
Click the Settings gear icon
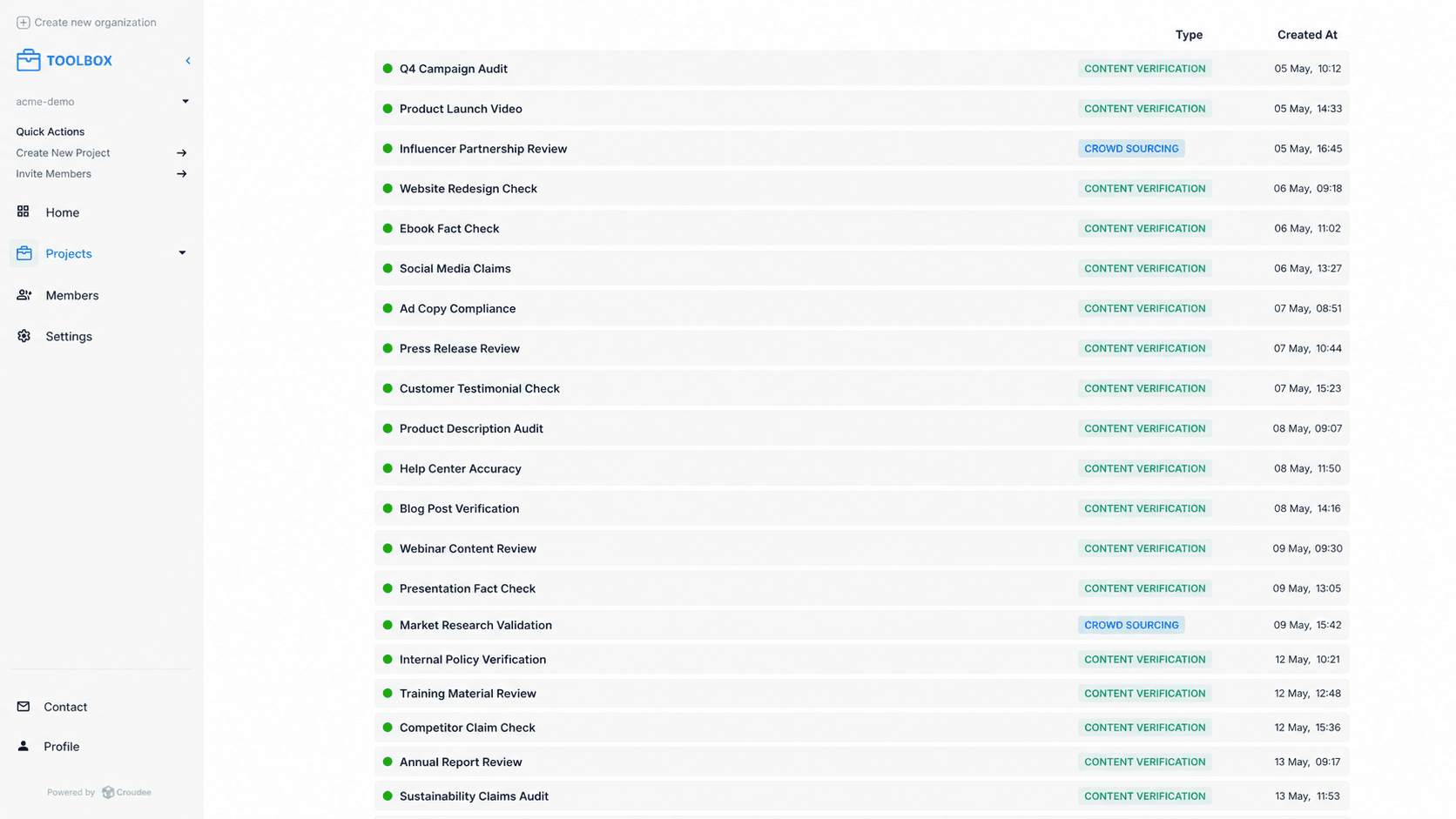(24, 336)
